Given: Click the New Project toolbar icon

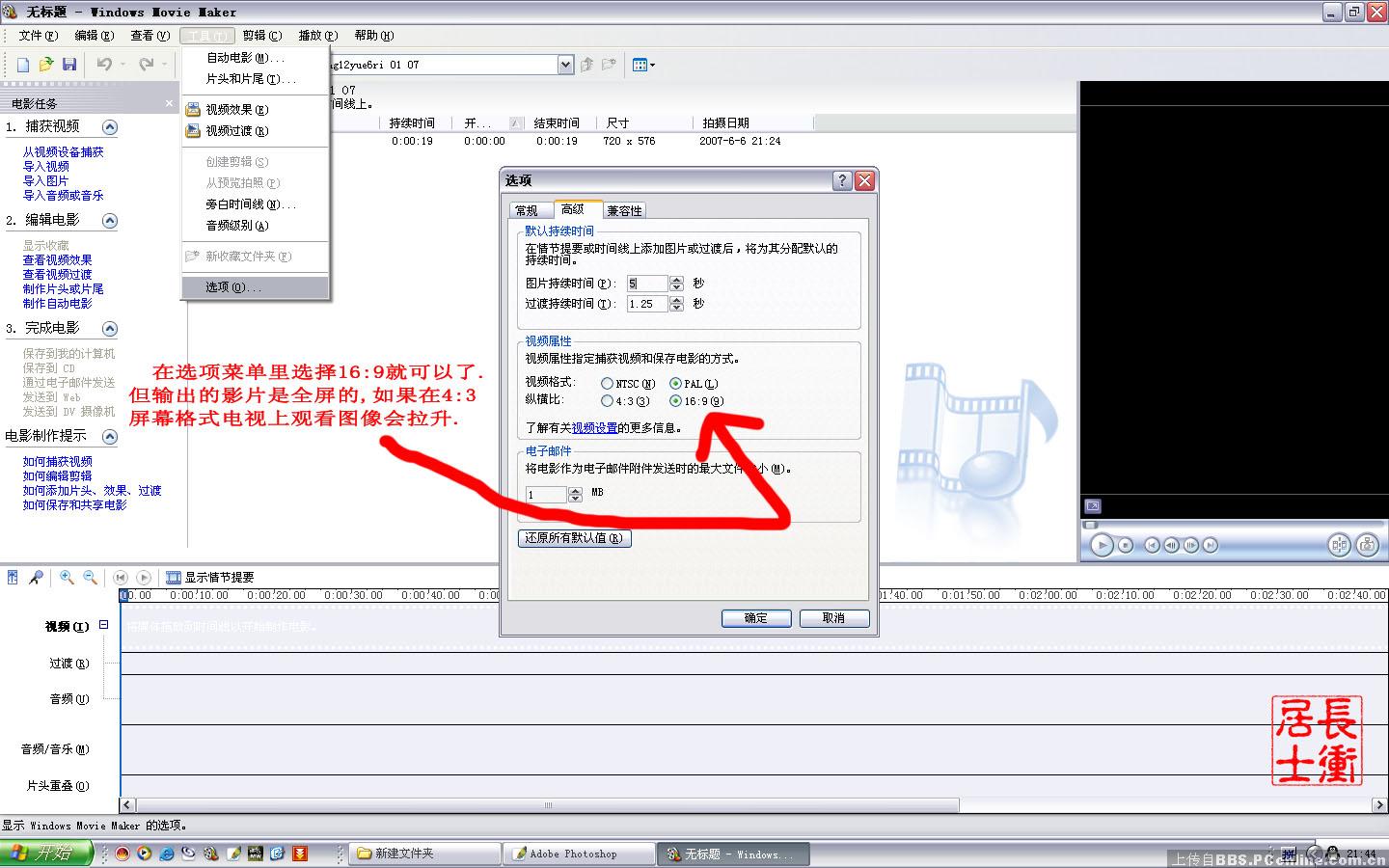Looking at the screenshot, I should pyautogui.click(x=23, y=65).
